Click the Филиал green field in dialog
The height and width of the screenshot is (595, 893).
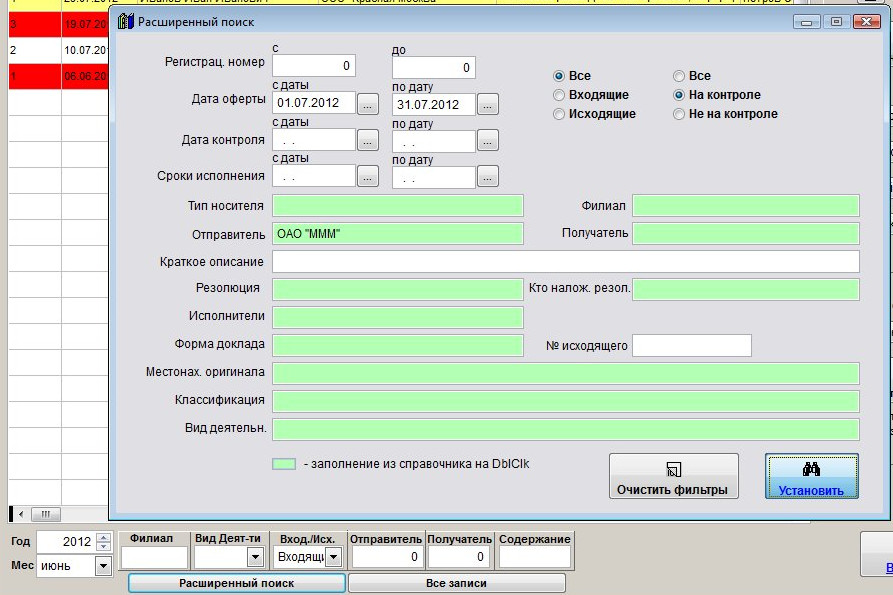click(x=745, y=206)
